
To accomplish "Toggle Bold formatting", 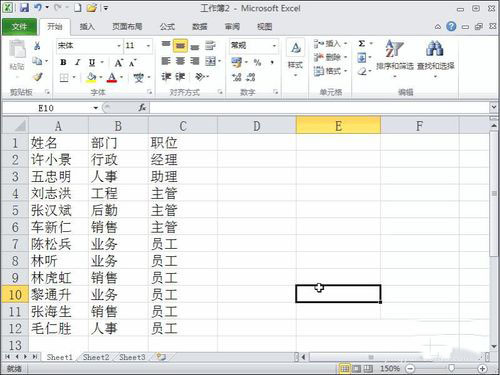I will 63,62.
